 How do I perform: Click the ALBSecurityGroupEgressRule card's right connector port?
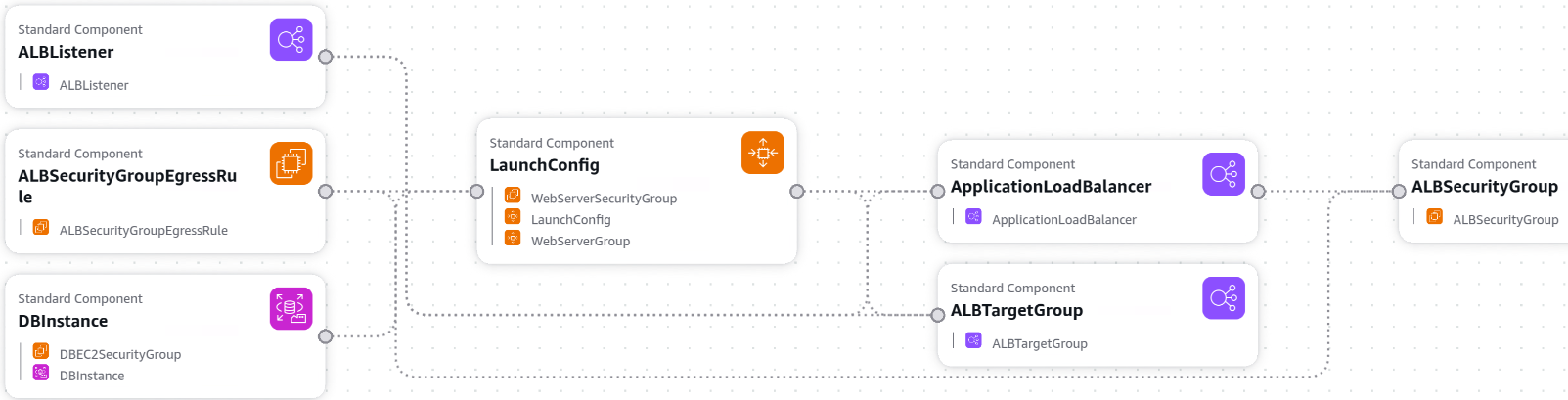click(326, 192)
